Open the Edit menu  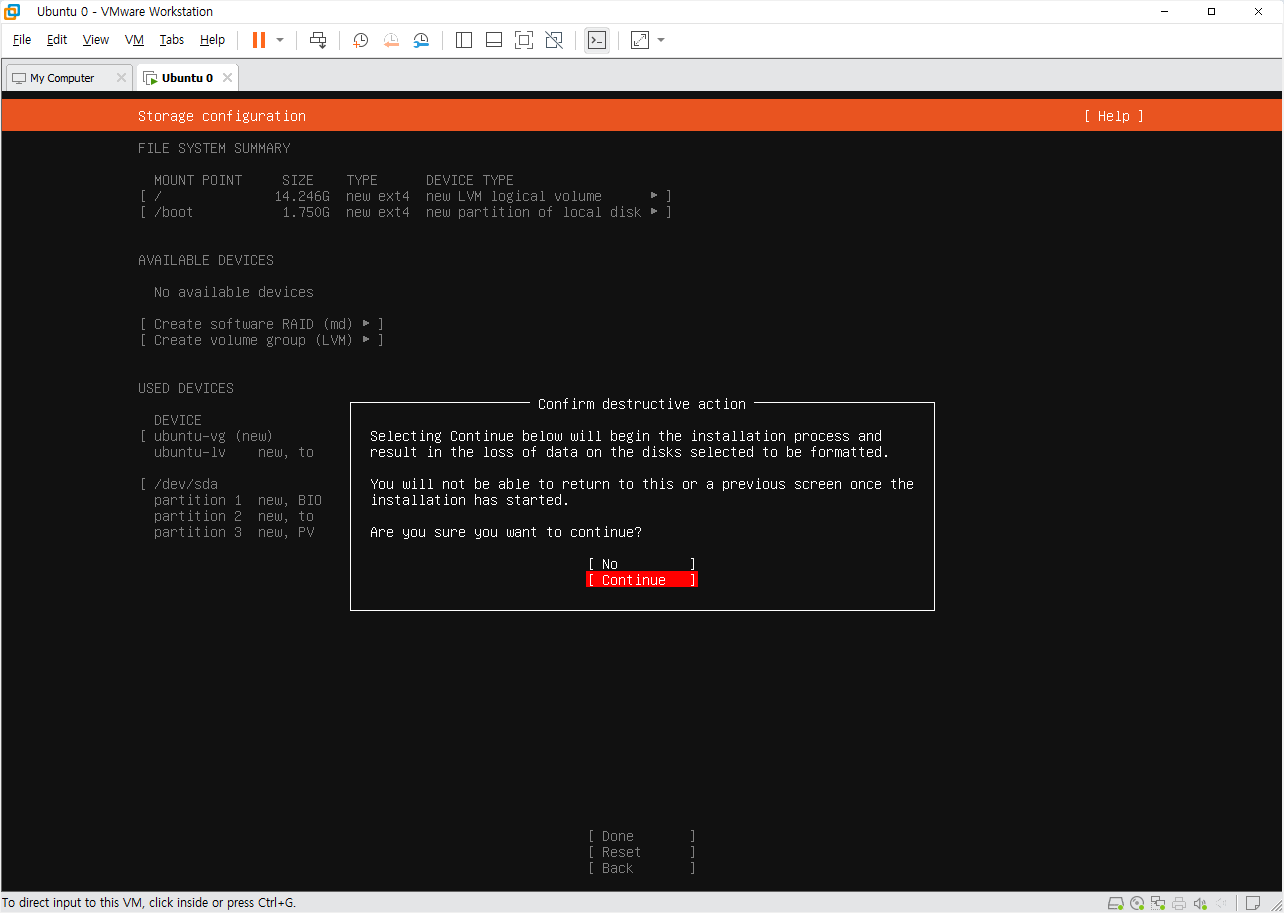(57, 40)
